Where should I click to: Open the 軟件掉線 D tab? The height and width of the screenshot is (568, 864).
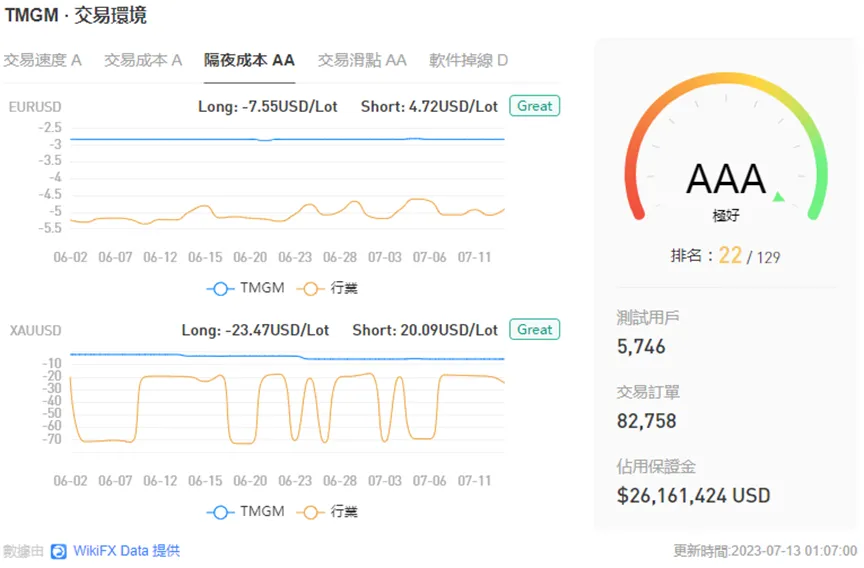[468, 60]
